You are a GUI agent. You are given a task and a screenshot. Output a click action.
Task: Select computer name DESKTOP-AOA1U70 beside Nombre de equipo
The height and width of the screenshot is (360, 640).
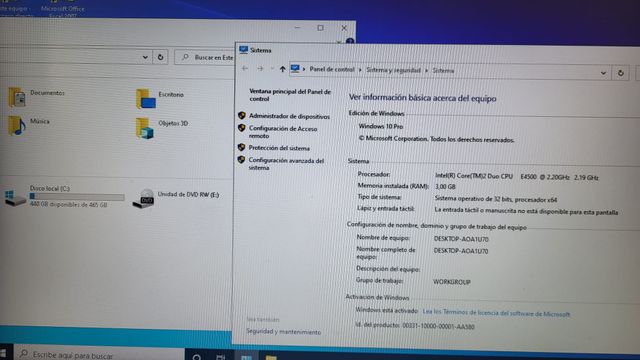461,239
